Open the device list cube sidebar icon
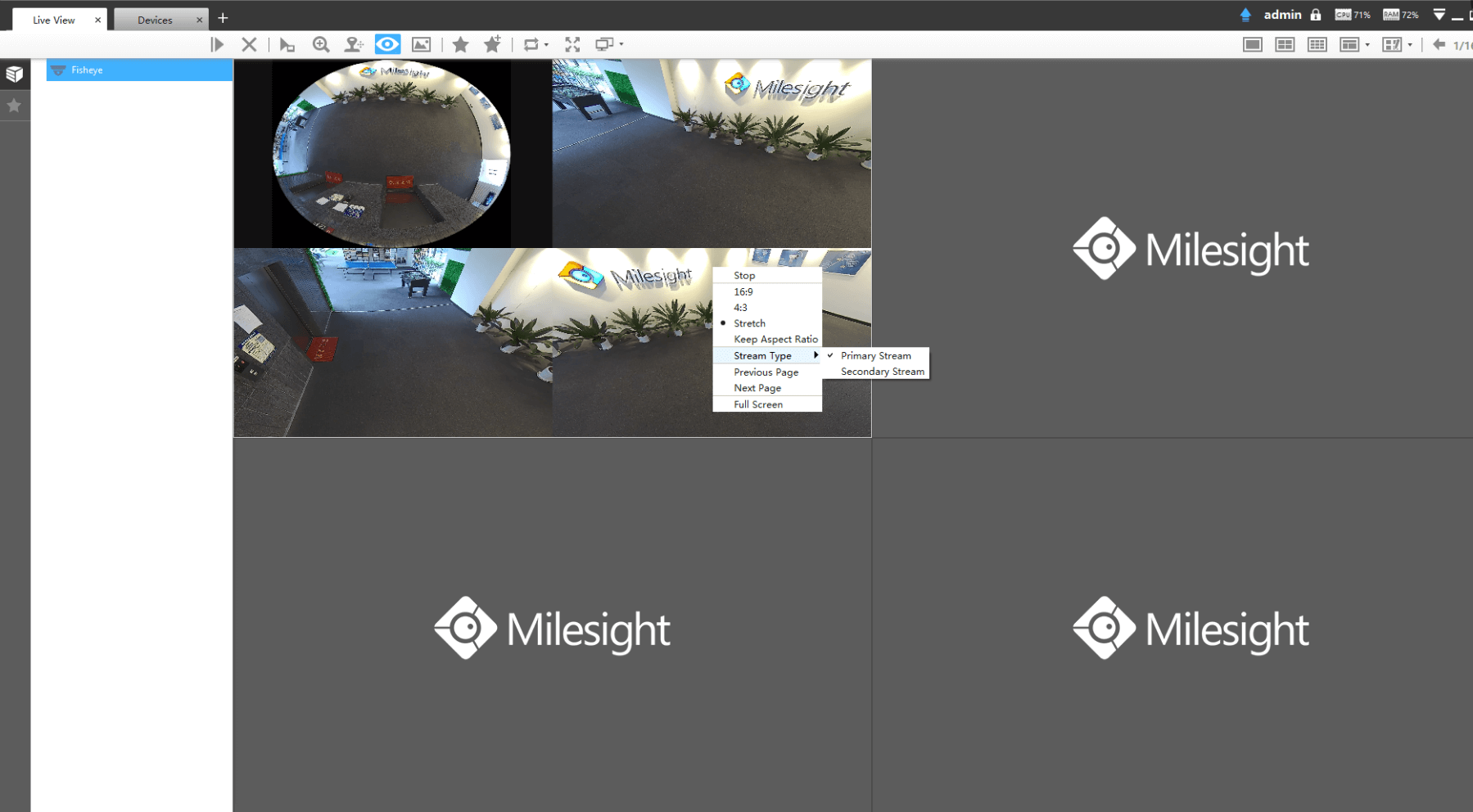The image size is (1473, 812). [x=15, y=74]
